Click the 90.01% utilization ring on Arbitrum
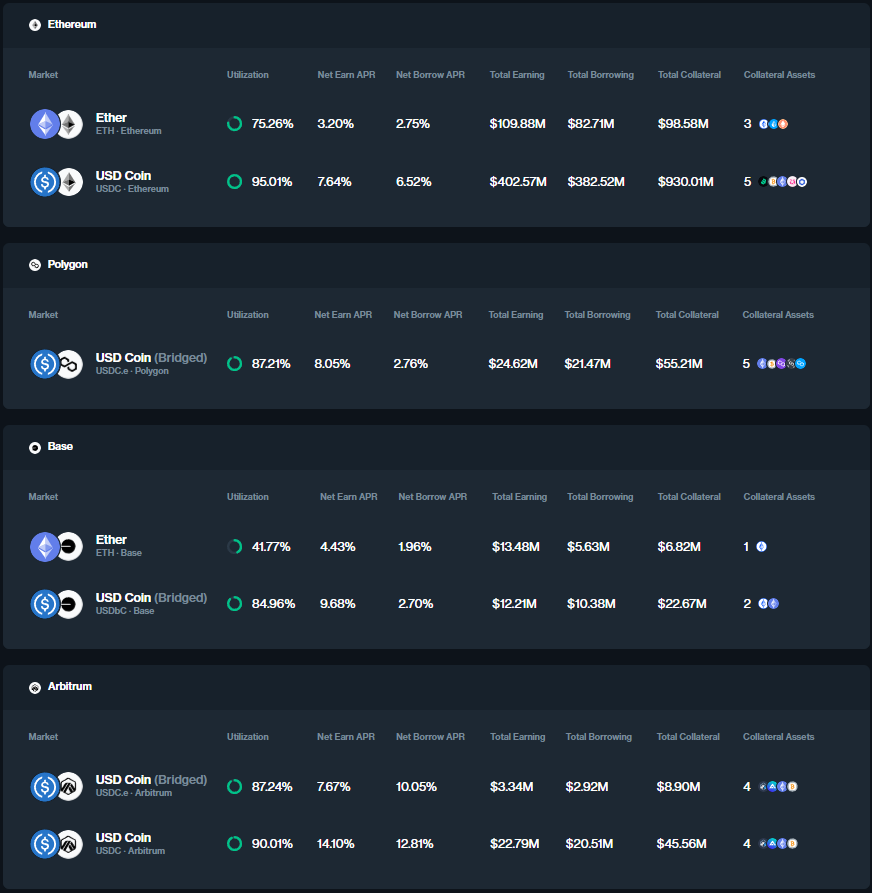Screen dimensions: 872x893 tap(235, 843)
